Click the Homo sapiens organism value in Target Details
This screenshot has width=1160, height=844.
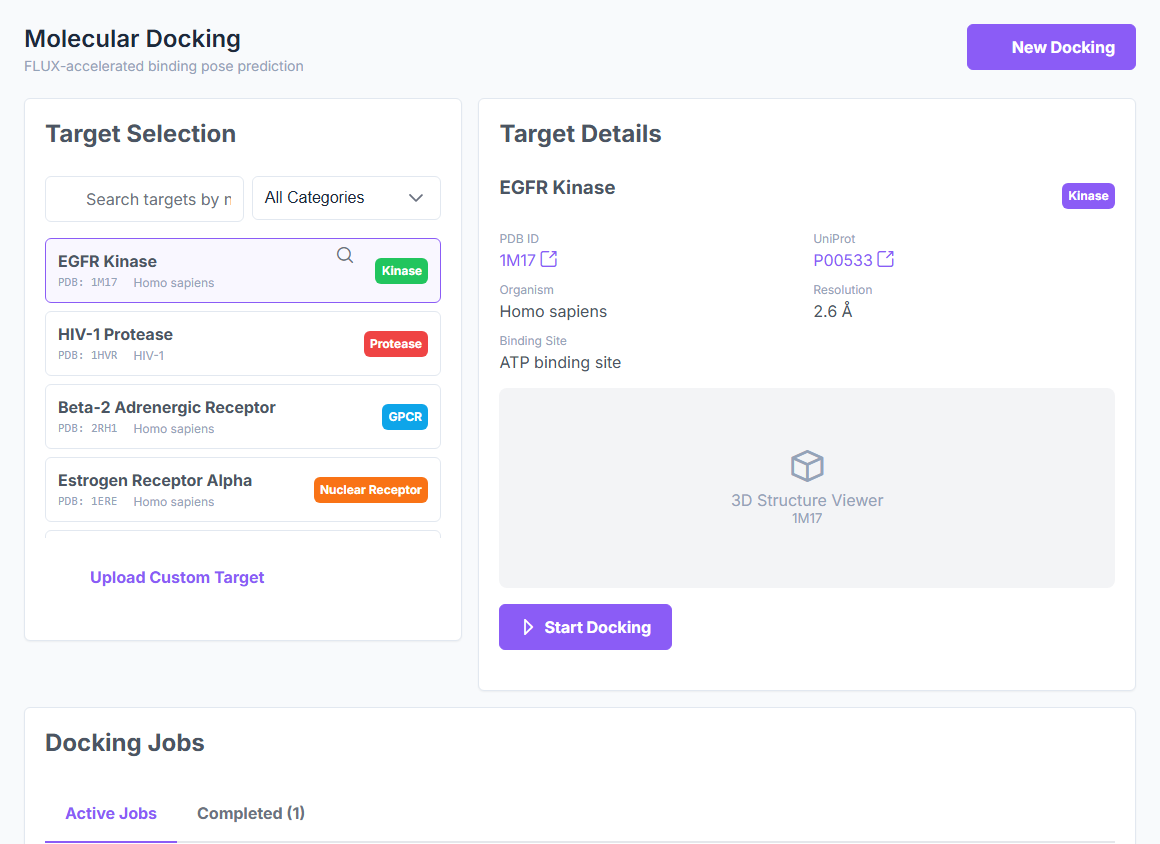click(x=553, y=311)
